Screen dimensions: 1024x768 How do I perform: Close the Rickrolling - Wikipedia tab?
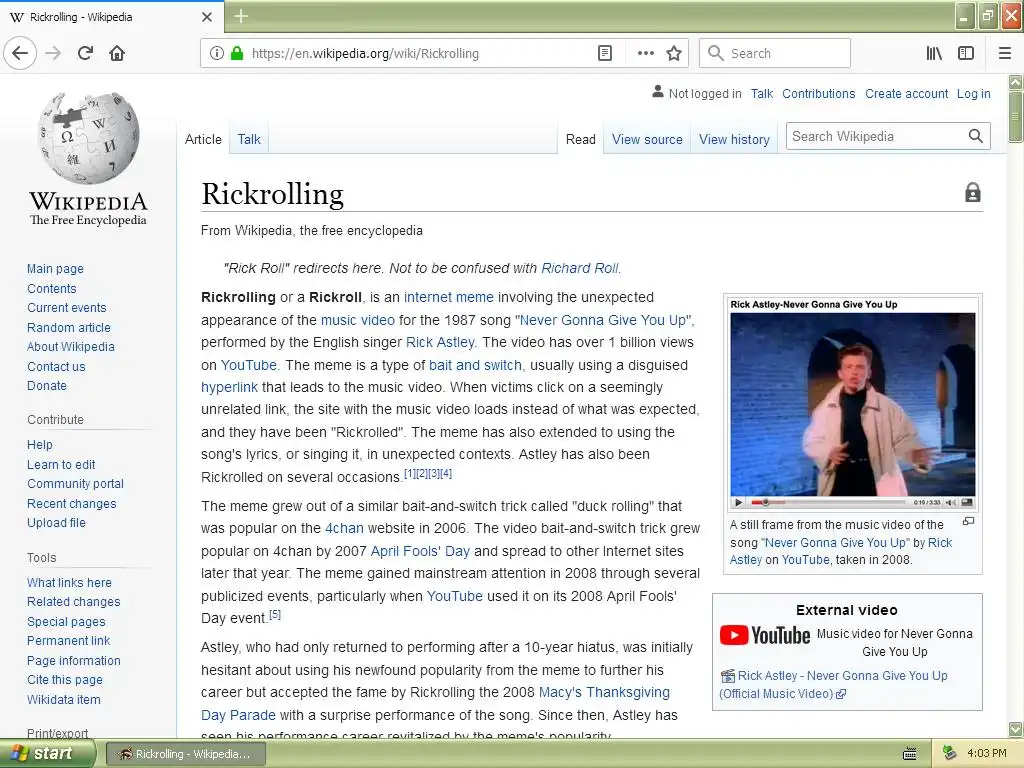[x=207, y=17]
